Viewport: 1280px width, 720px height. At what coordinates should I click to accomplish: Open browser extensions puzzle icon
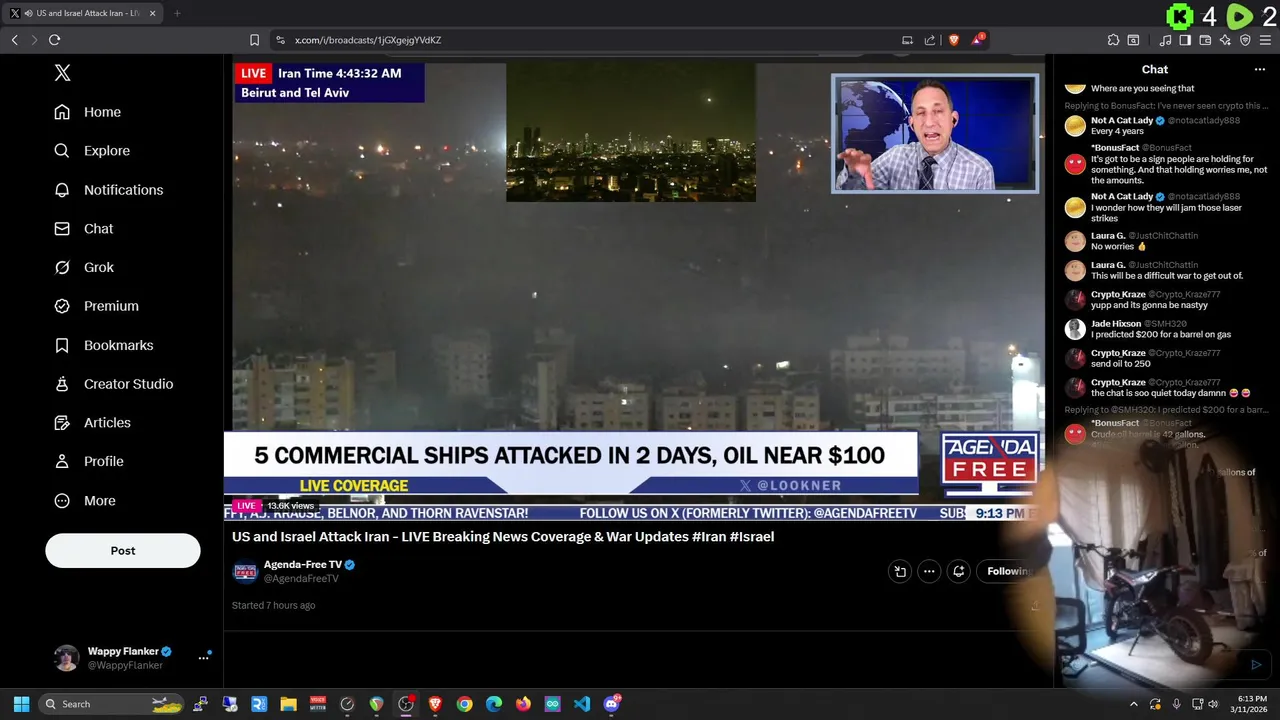point(1113,40)
